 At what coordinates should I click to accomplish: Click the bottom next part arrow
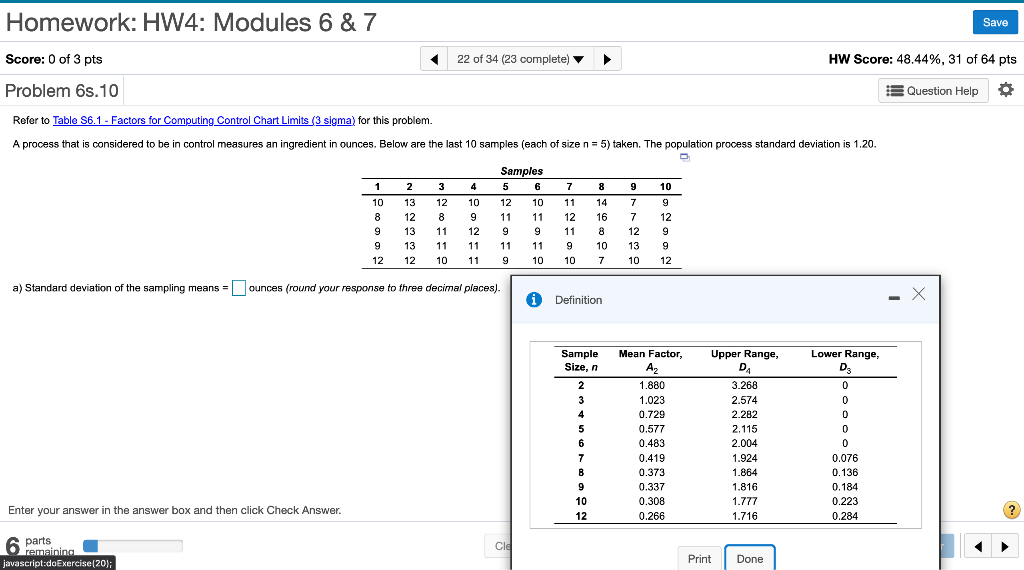1005,546
